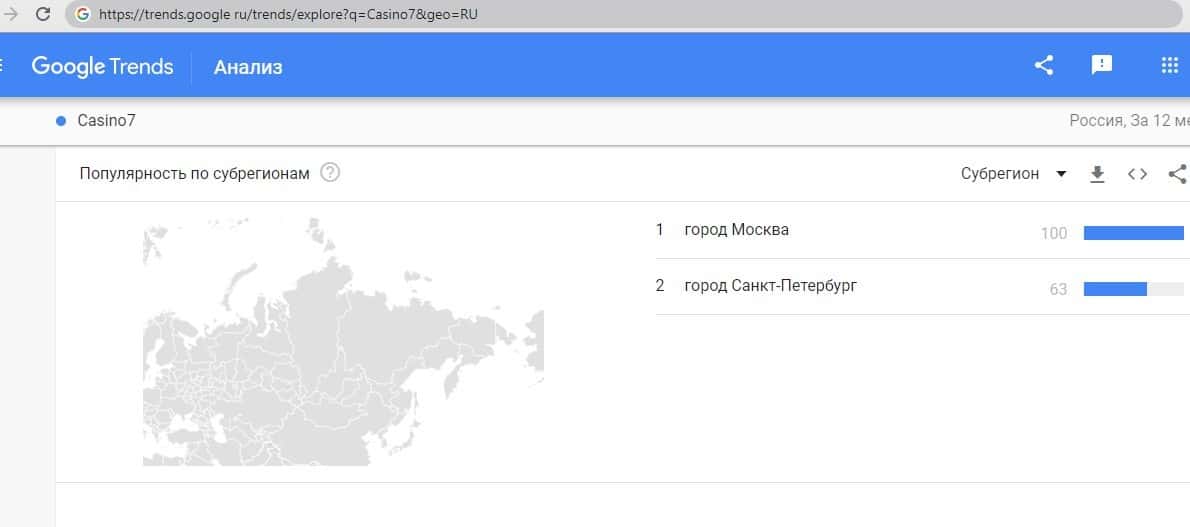1190x527 pixels.
Task: Click the Google site icon in address bar
Action: pyautogui.click(x=82, y=15)
